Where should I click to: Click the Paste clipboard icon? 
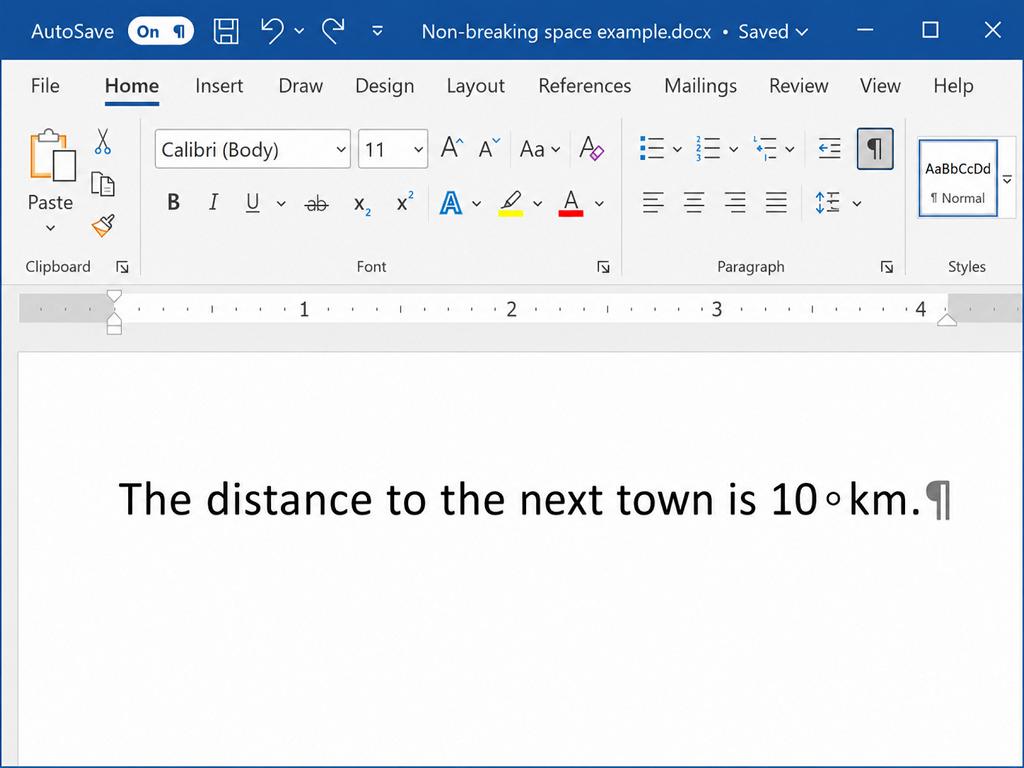point(52,155)
